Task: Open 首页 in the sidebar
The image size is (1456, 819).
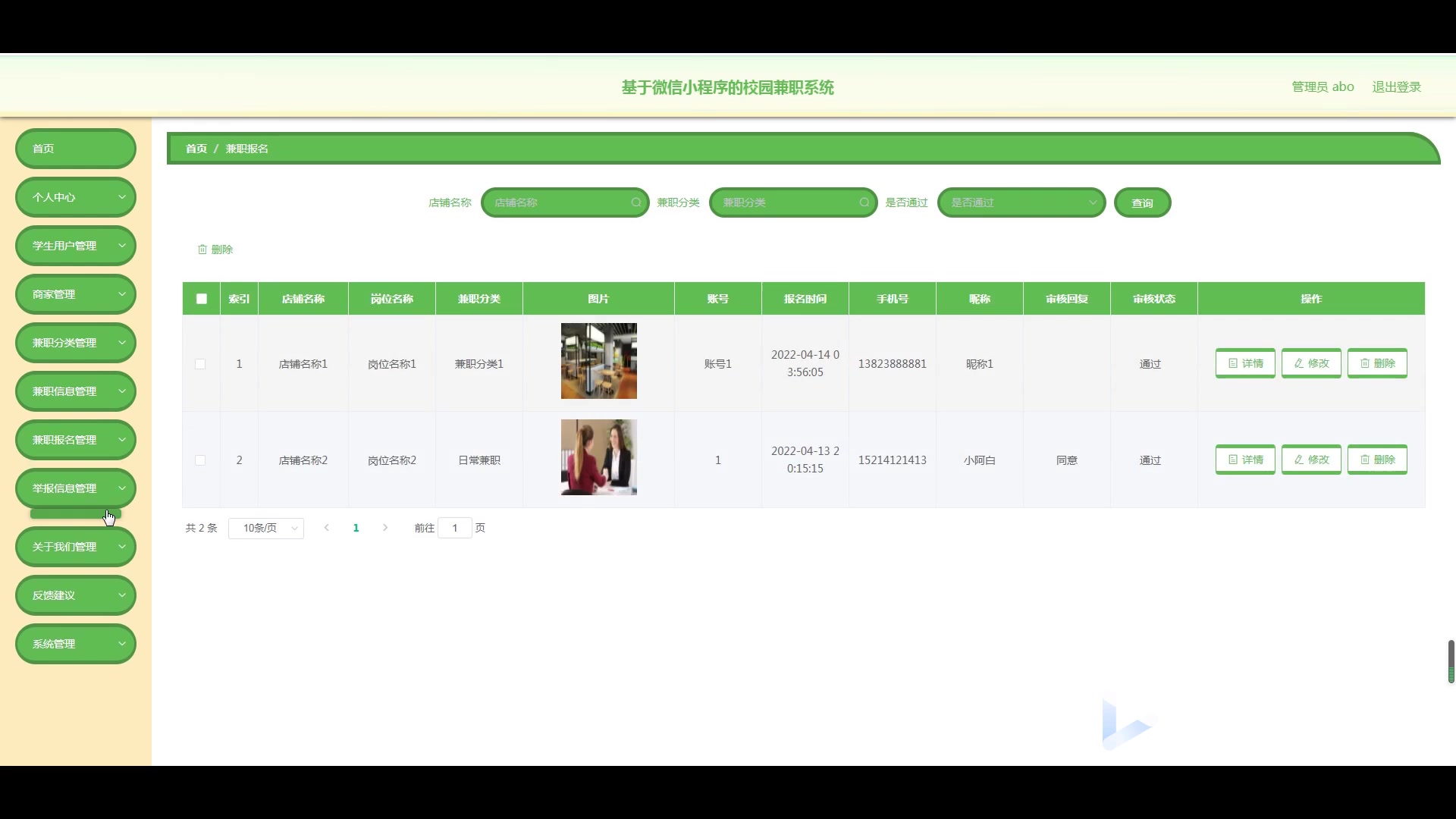Action: click(76, 149)
